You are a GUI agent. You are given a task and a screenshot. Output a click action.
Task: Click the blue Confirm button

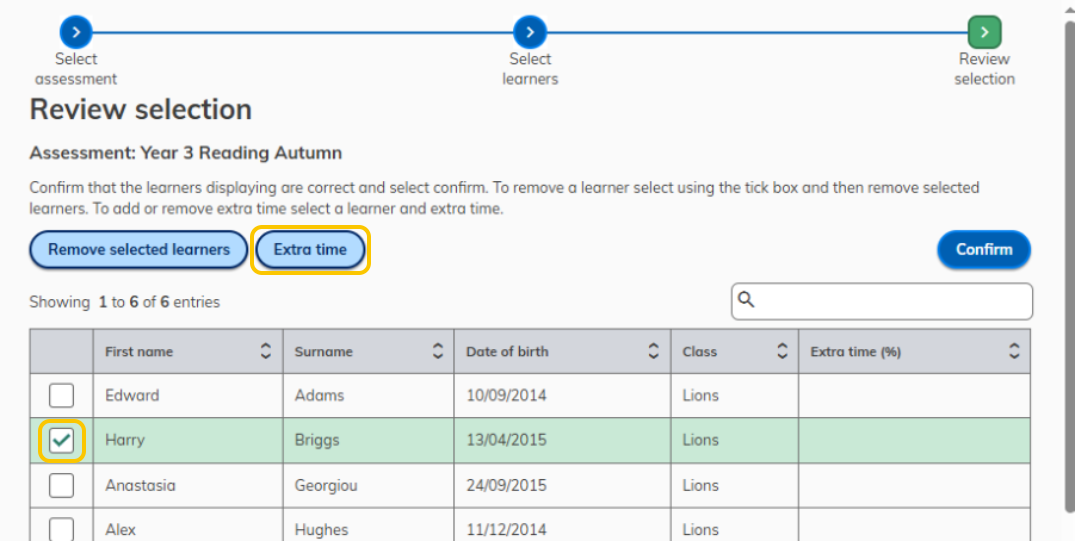(984, 250)
